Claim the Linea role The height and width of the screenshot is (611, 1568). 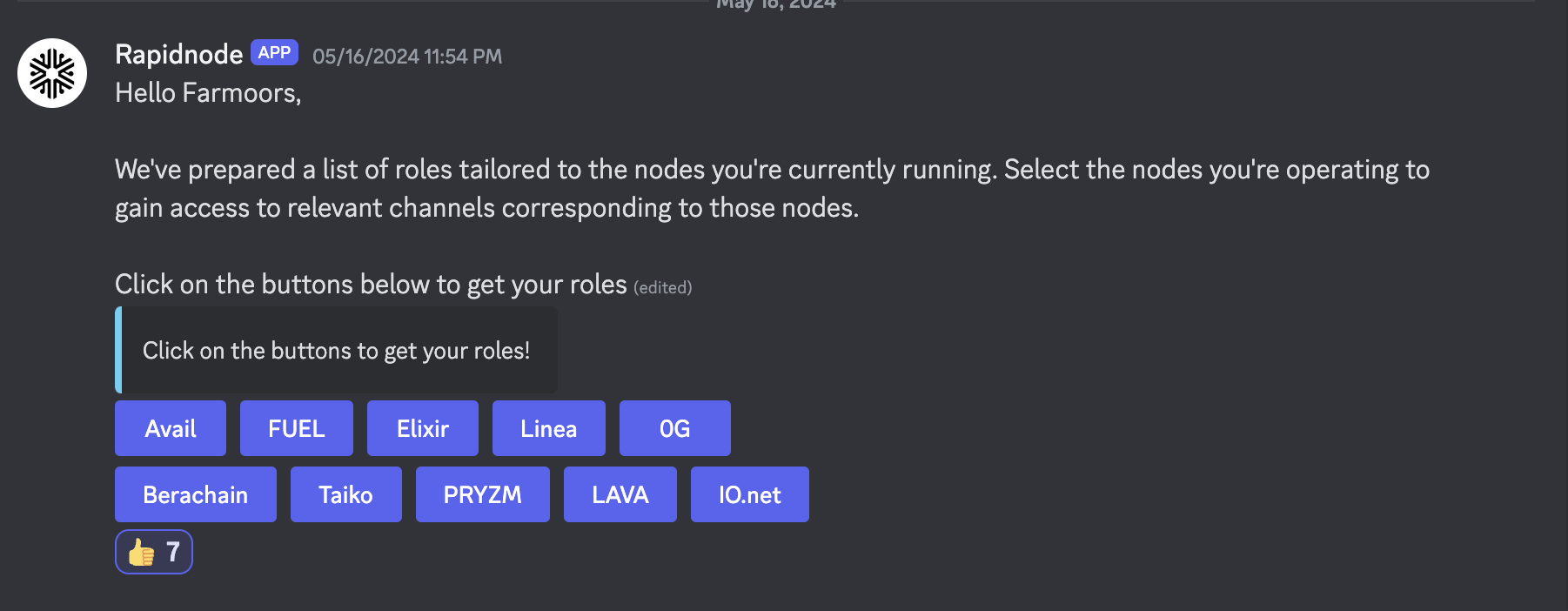click(x=549, y=428)
